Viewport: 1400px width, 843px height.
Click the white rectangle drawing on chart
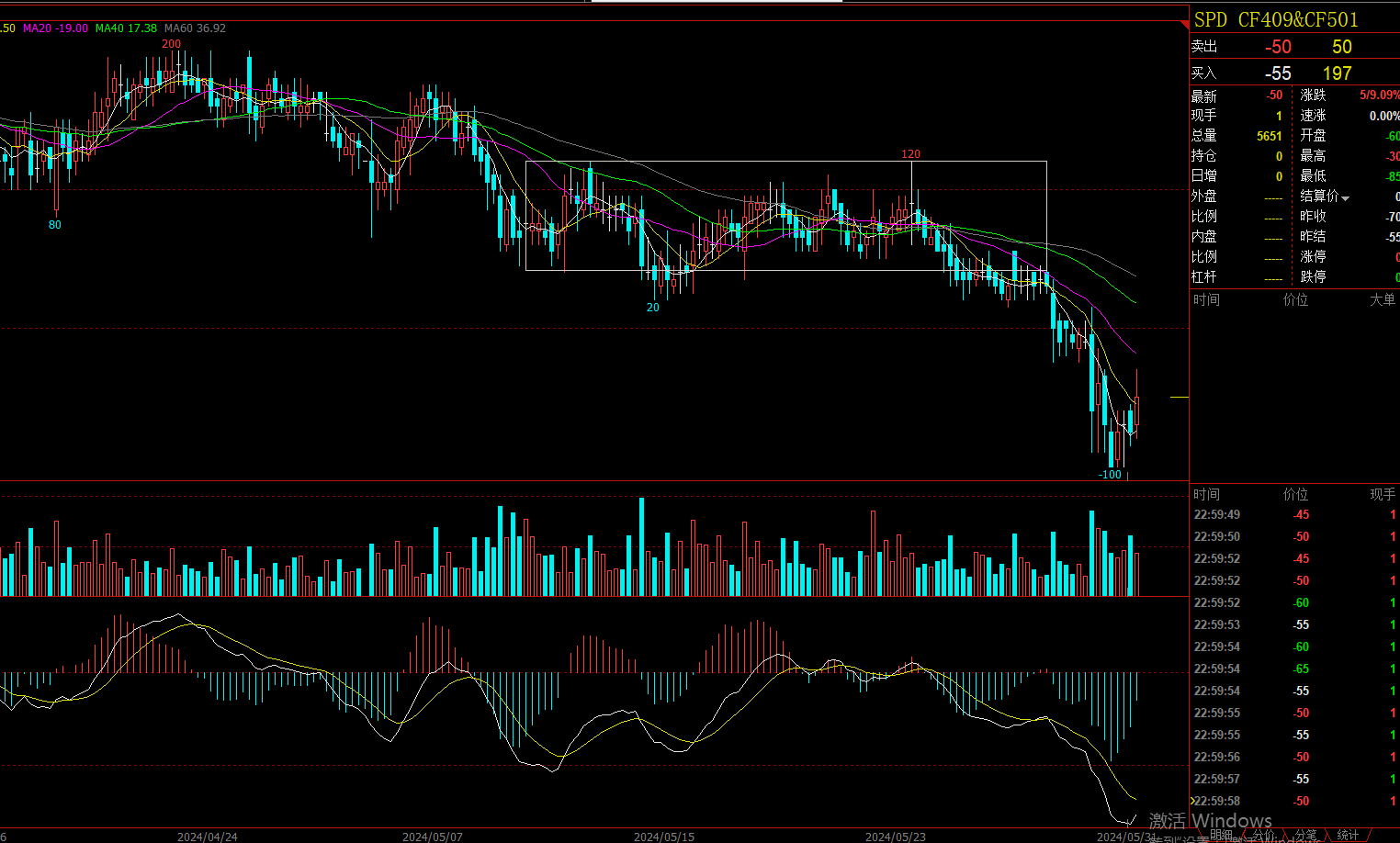[785, 162]
